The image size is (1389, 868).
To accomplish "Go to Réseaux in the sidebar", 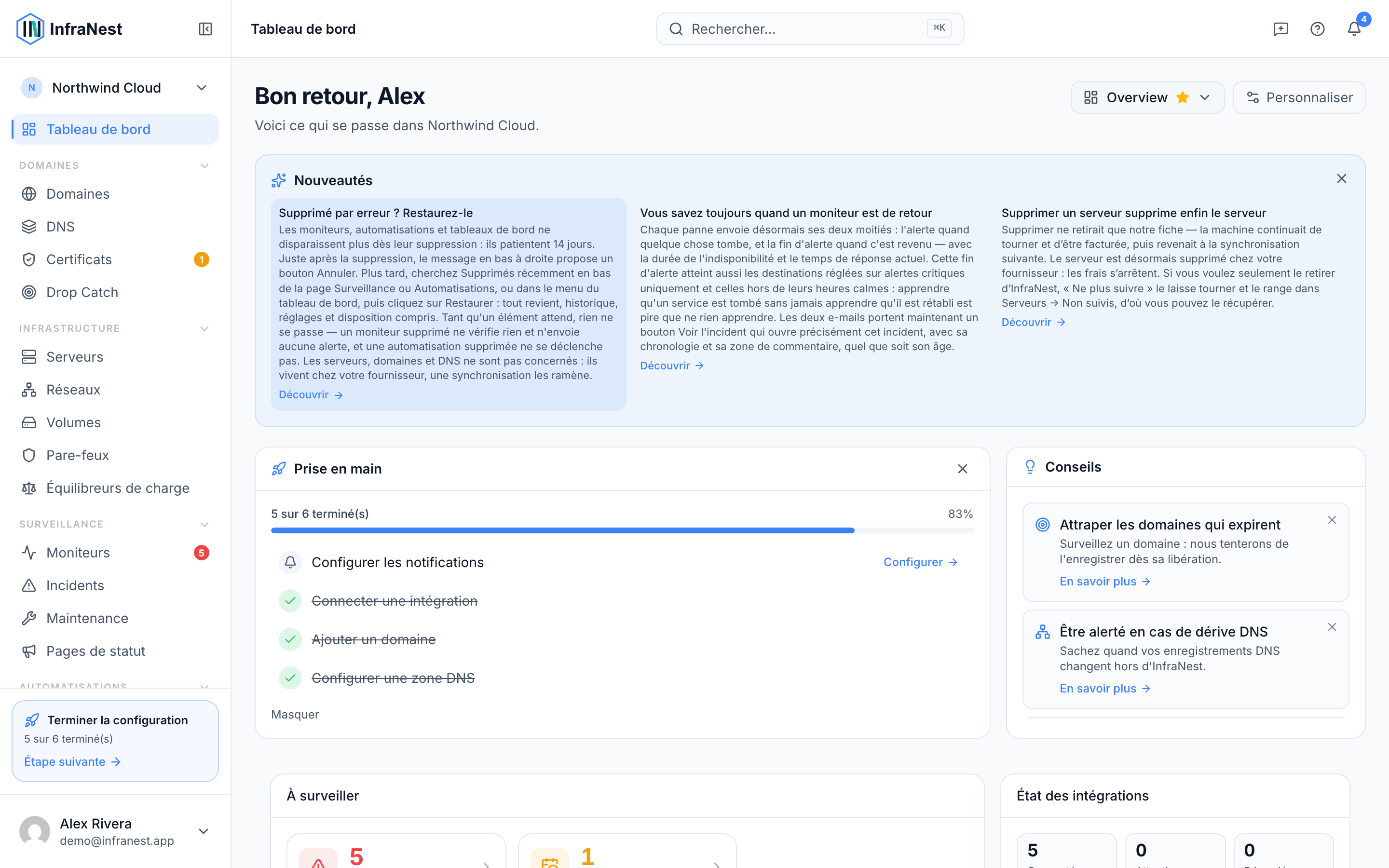I will point(115,390).
